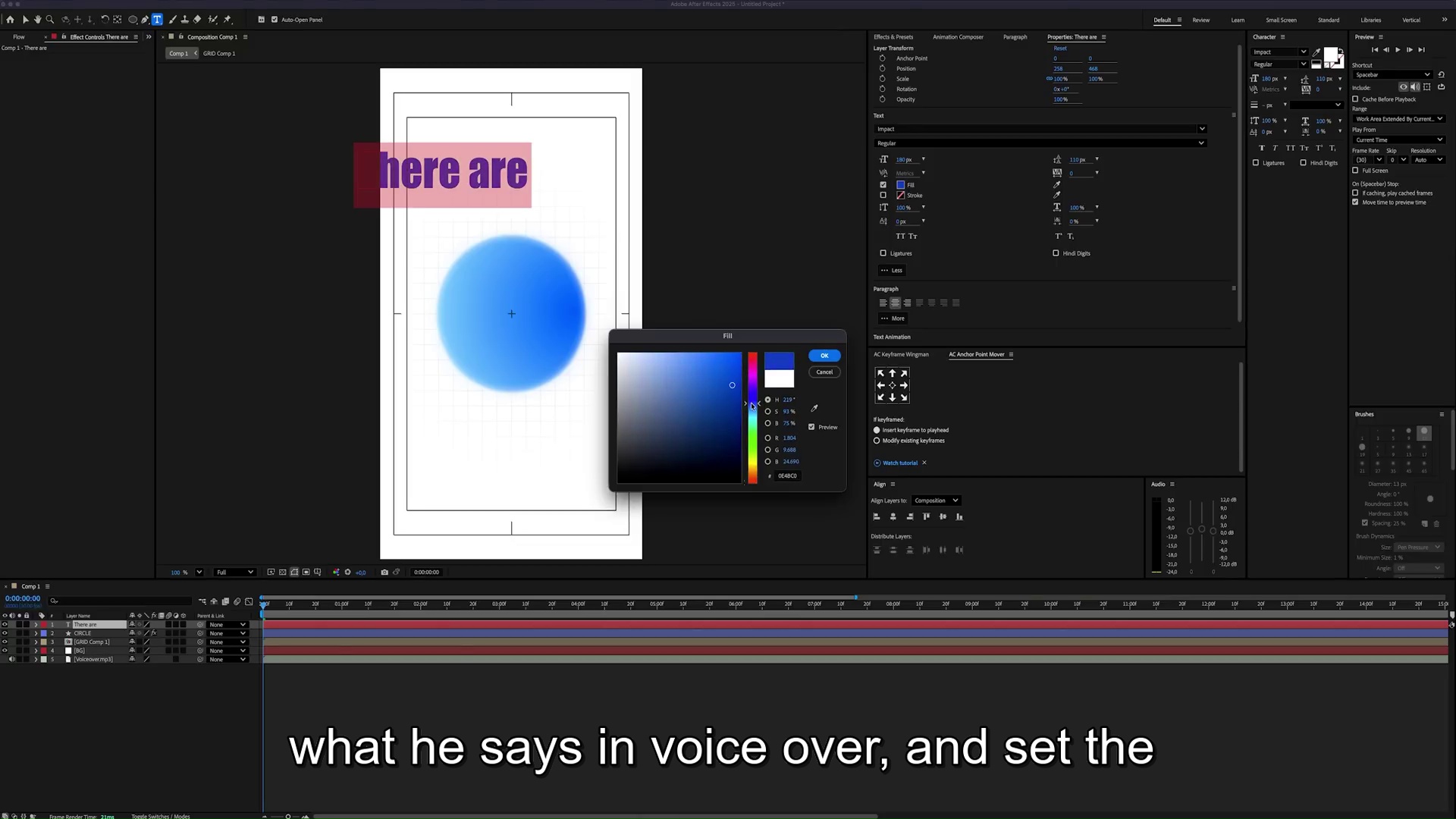Select the Puppet Pin tool
The width and height of the screenshot is (1456, 819).
227,20
